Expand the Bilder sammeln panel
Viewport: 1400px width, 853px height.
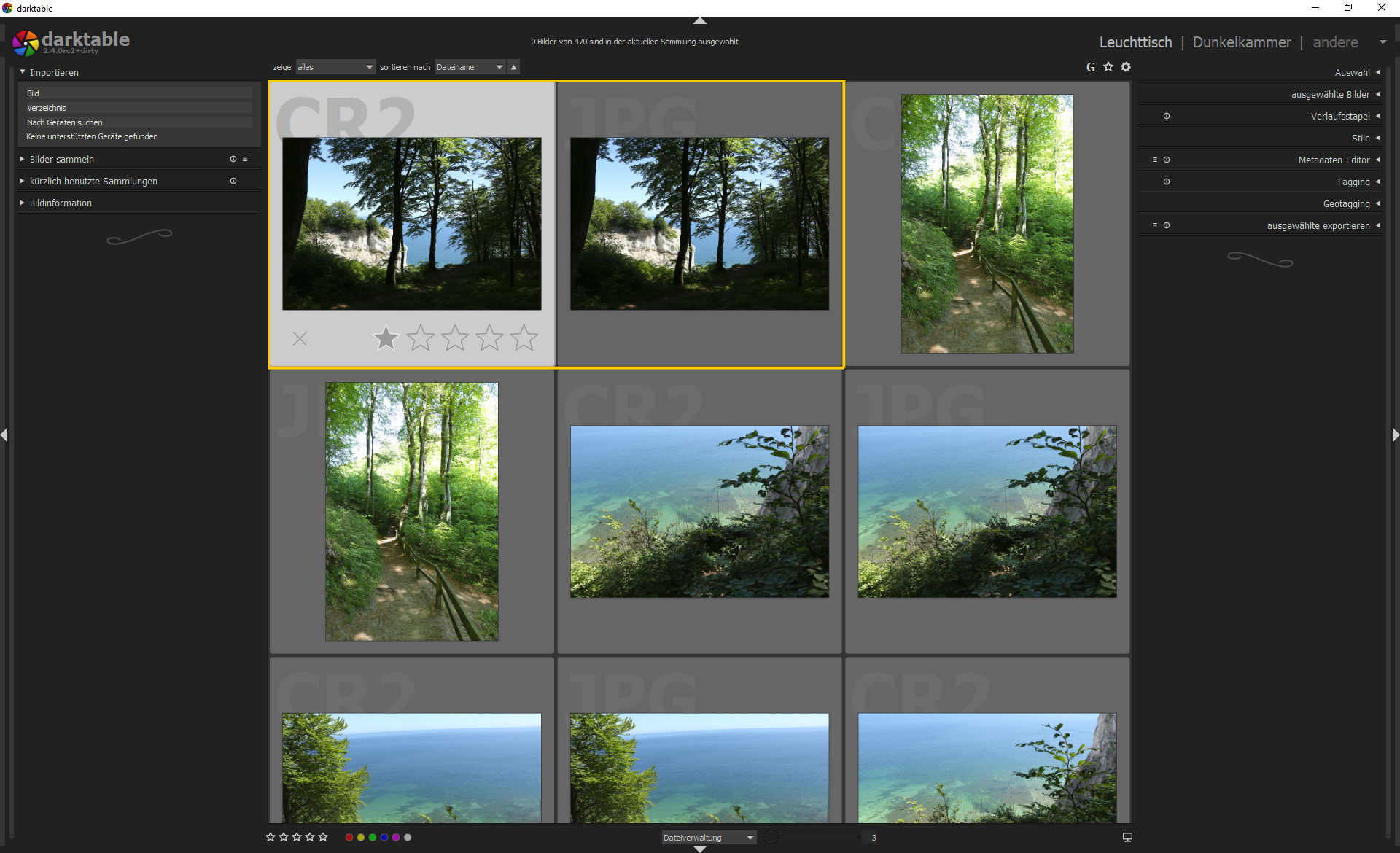click(x=62, y=159)
